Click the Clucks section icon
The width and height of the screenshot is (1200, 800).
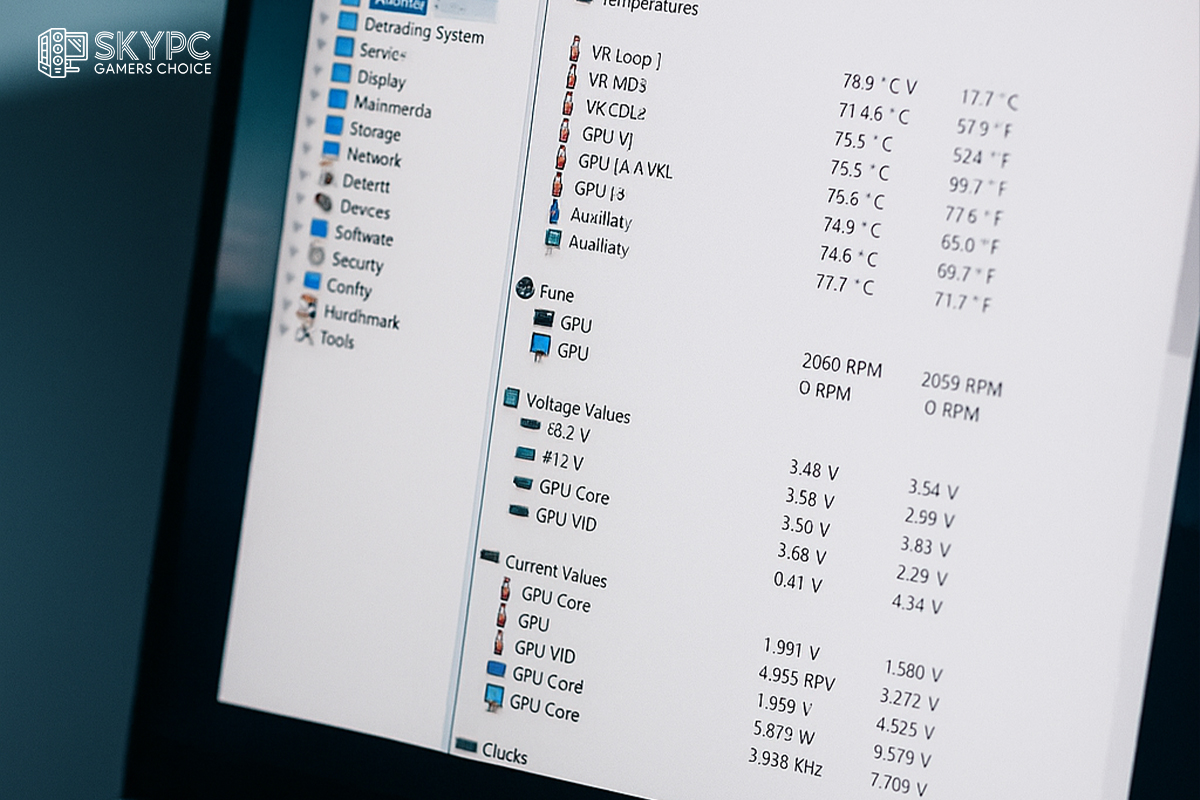(465, 744)
